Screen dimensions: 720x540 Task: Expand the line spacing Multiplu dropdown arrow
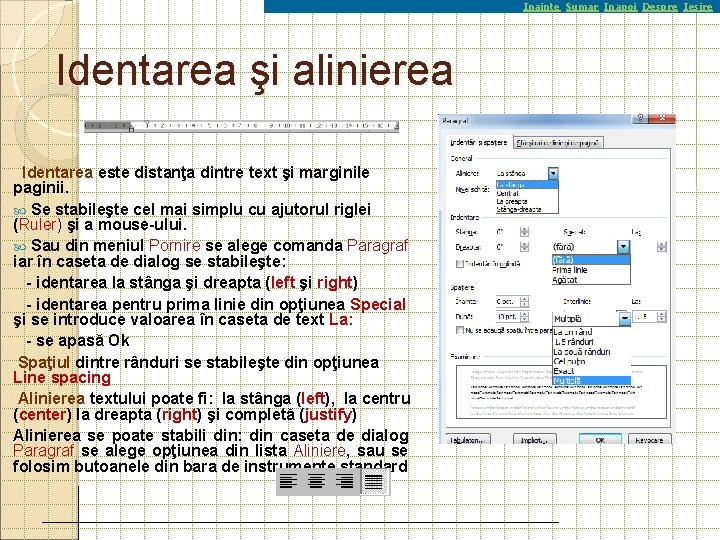pyautogui.click(x=624, y=318)
